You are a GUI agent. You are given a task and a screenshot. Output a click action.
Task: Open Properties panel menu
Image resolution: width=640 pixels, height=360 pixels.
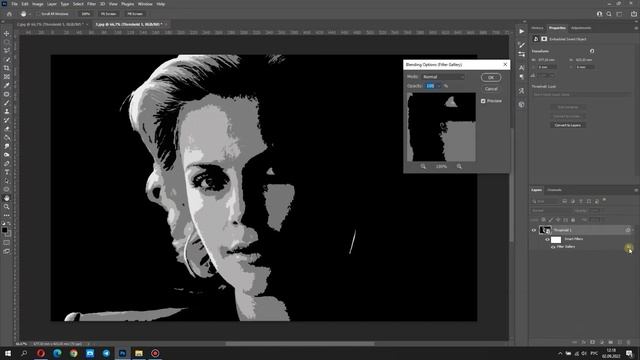click(636, 28)
